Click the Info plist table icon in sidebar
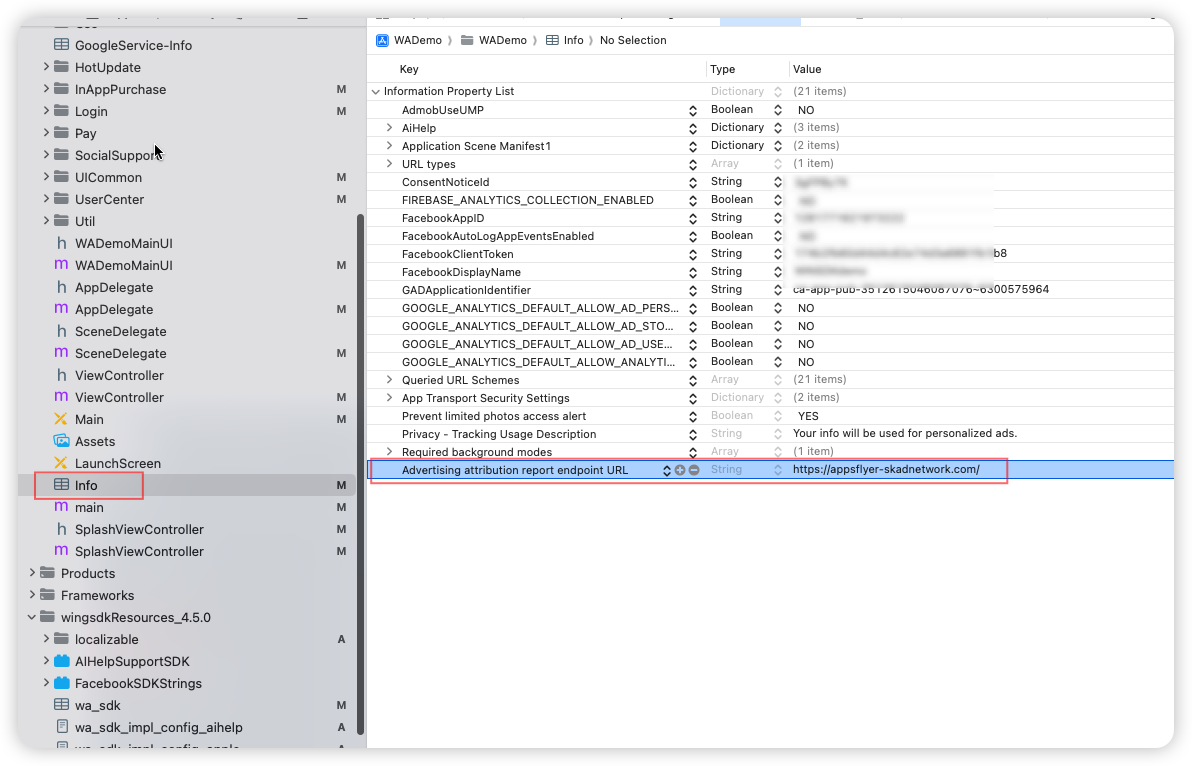The width and height of the screenshot is (1192, 766). click(x=61, y=485)
